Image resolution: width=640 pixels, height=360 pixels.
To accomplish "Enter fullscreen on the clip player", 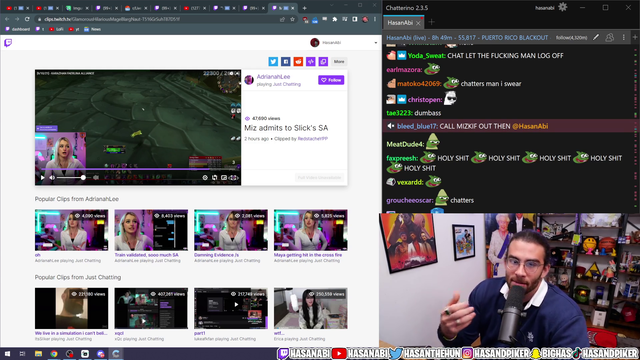I will [x=233, y=178].
